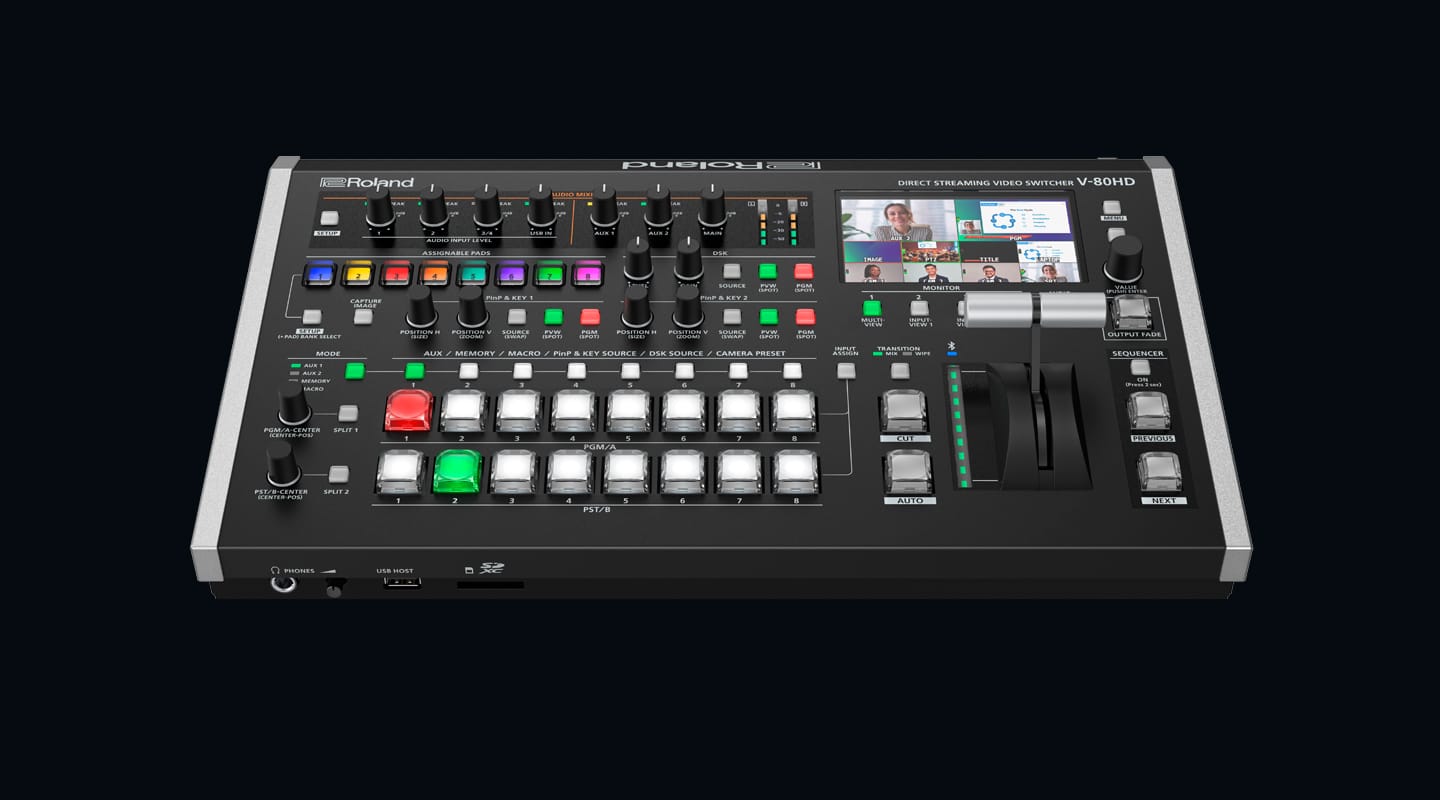This screenshot has height=800, width=1440.
Task: Select PST/B cross-point button 5
Action: 627,472
